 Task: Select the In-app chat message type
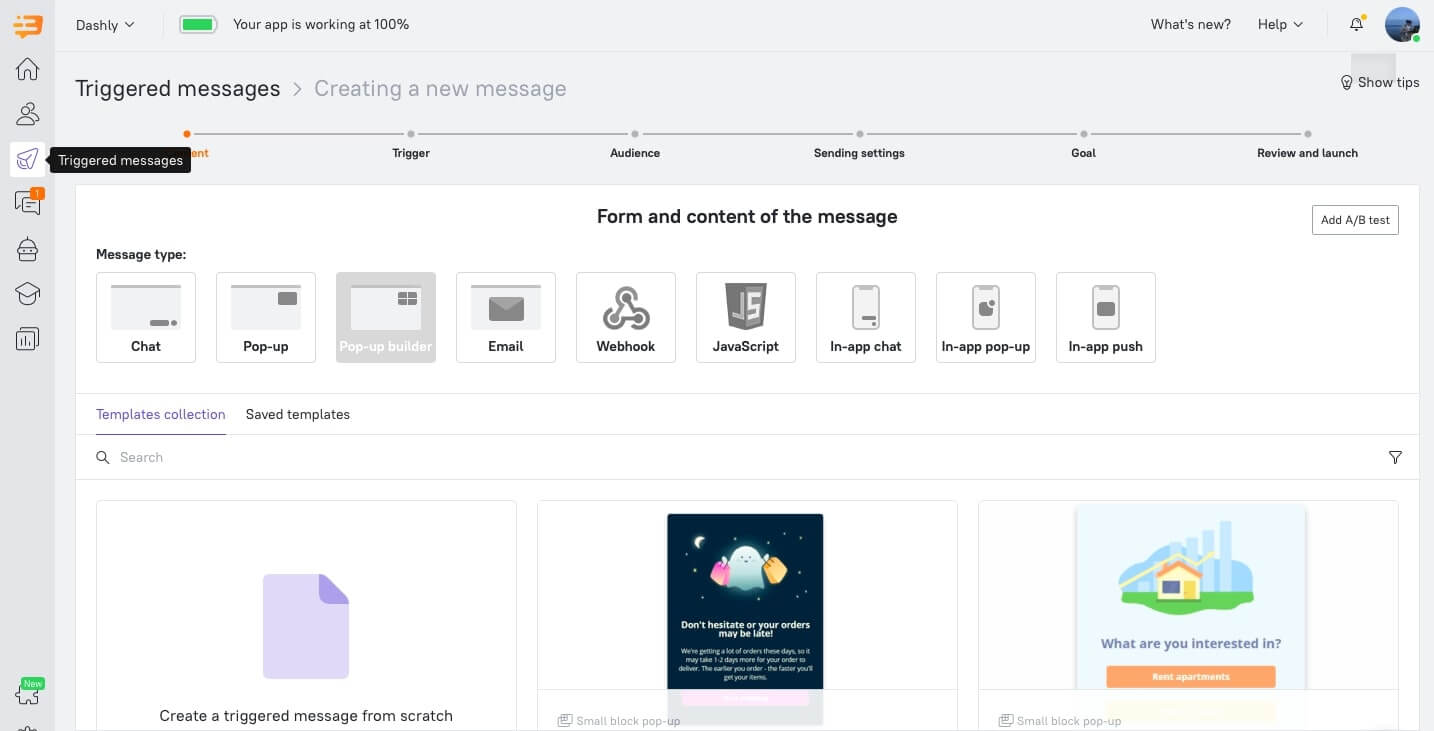[x=866, y=317]
